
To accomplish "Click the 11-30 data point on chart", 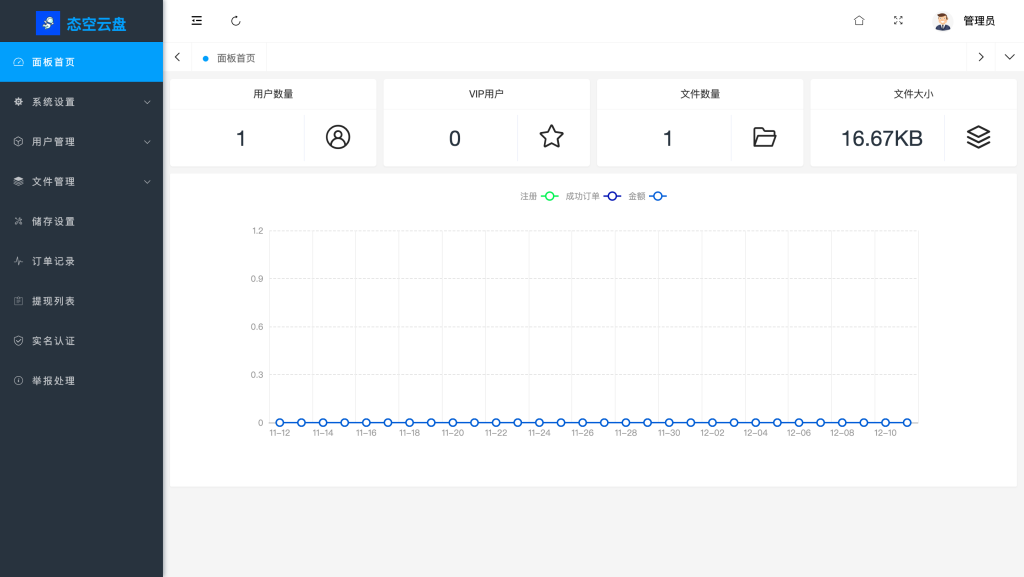I will (x=669, y=423).
